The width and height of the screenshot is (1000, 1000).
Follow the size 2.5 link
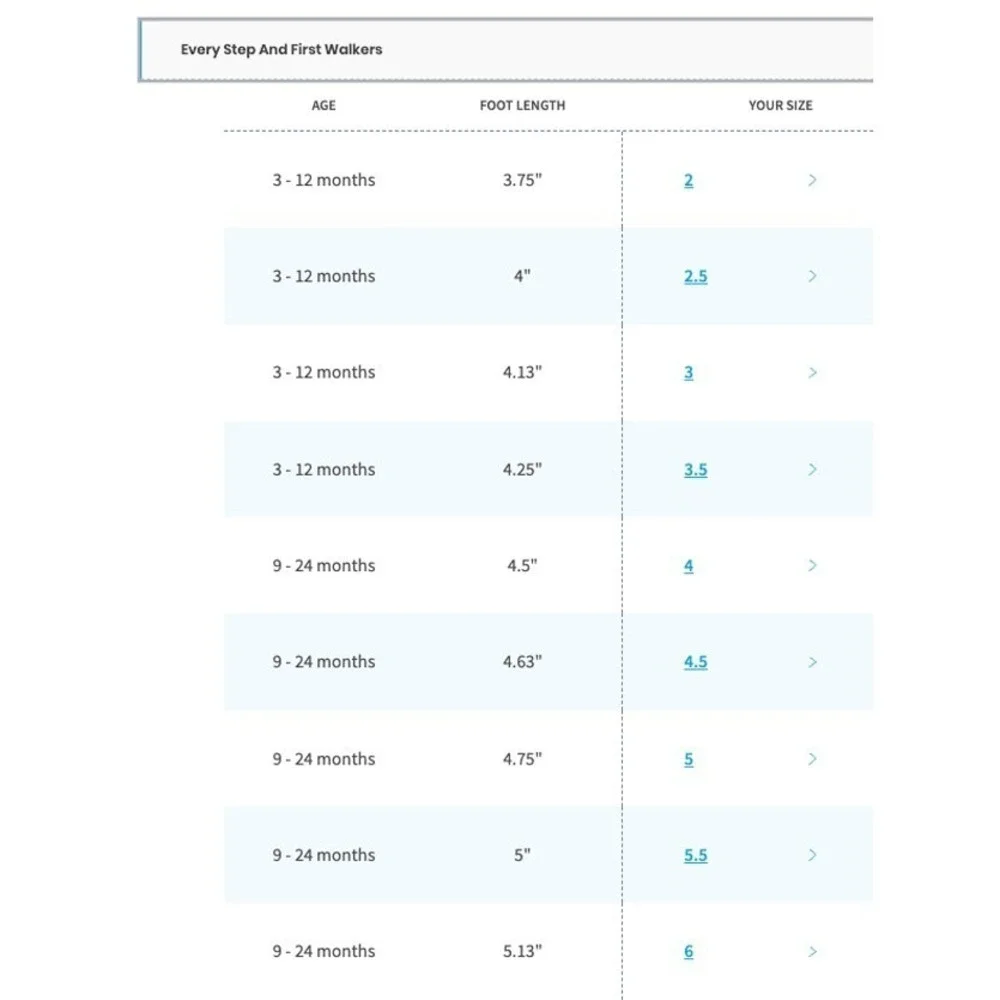point(696,276)
